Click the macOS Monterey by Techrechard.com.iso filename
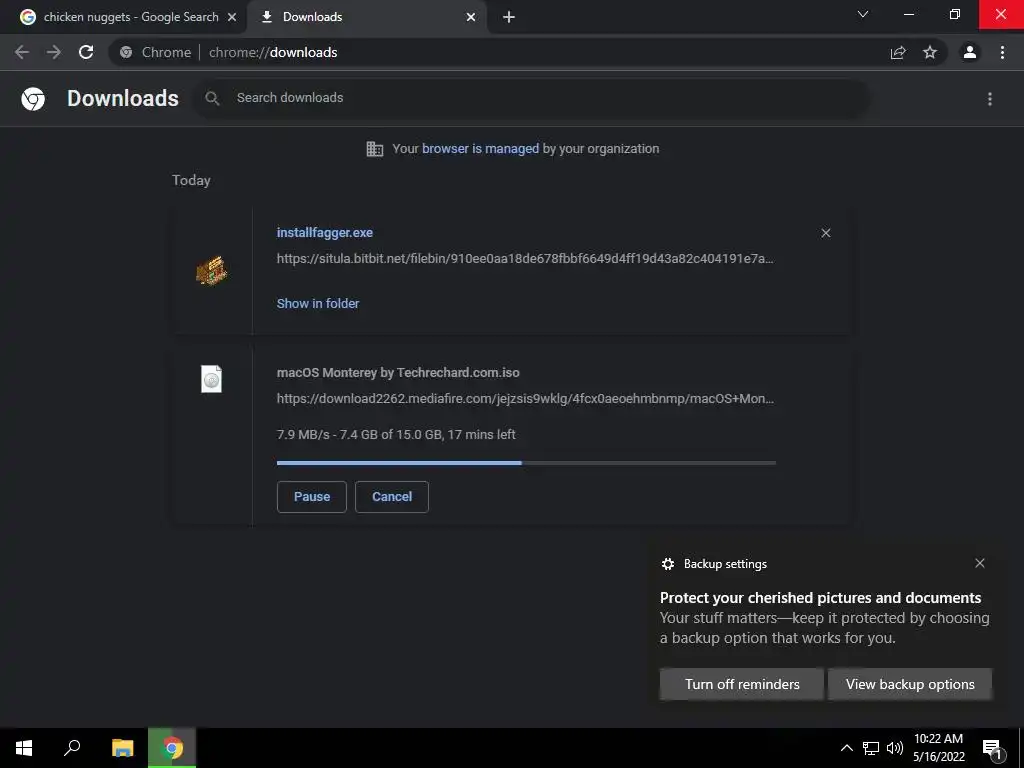Image resolution: width=1024 pixels, height=768 pixels. click(398, 373)
